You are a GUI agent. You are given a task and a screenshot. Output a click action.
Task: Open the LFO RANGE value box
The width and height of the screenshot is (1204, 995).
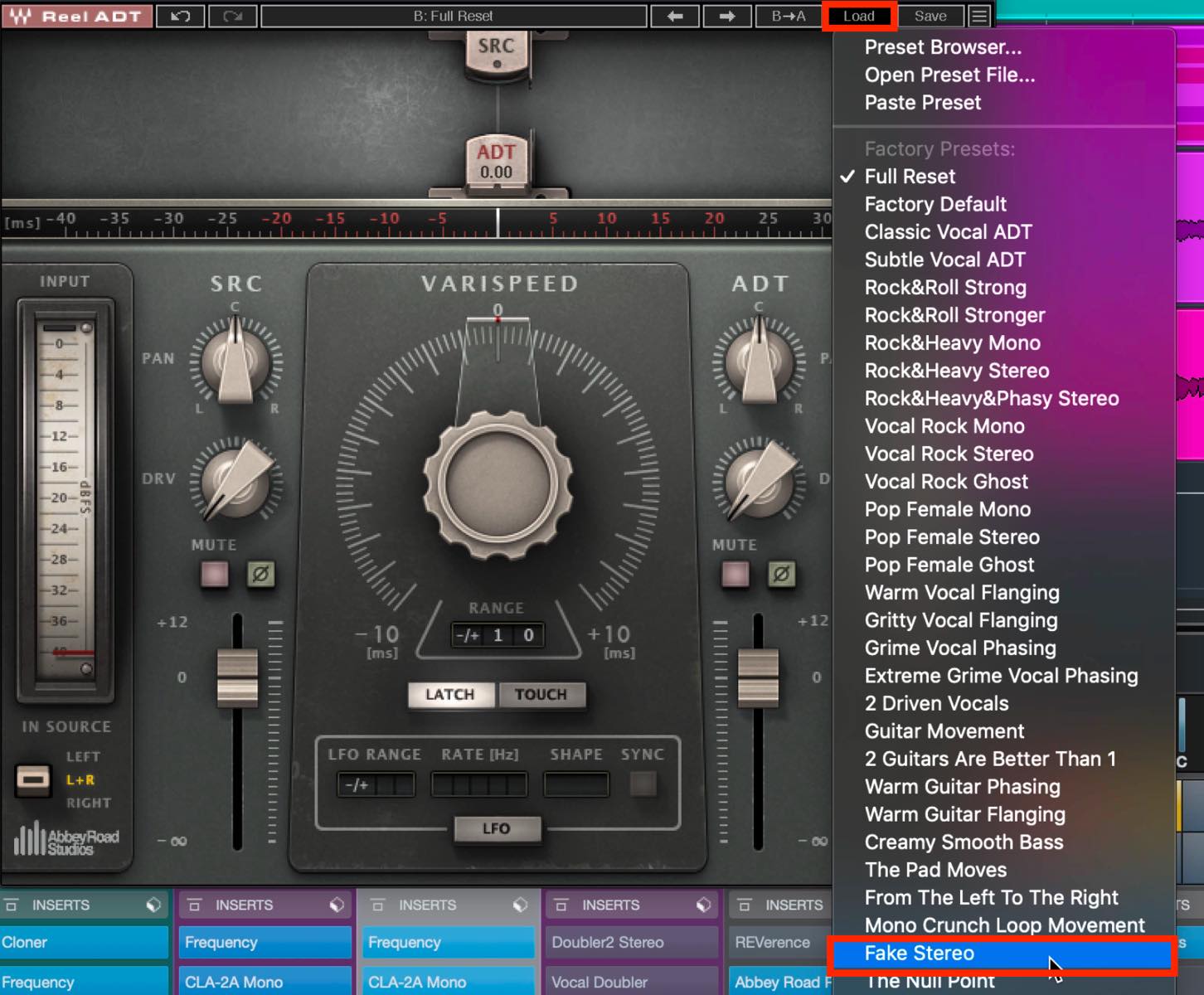tap(376, 784)
